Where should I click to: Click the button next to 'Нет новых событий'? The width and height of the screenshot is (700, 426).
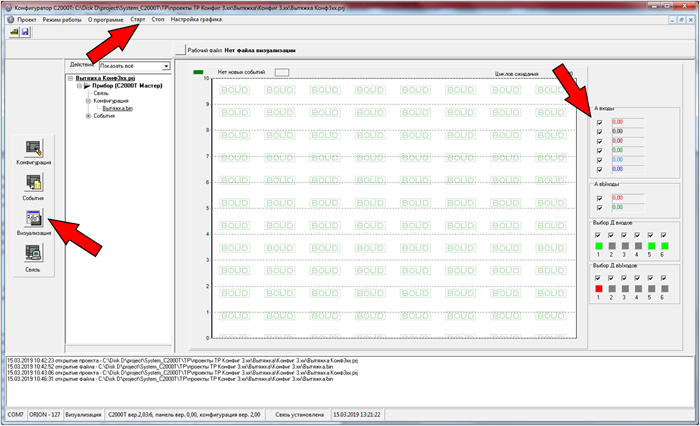coord(282,72)
